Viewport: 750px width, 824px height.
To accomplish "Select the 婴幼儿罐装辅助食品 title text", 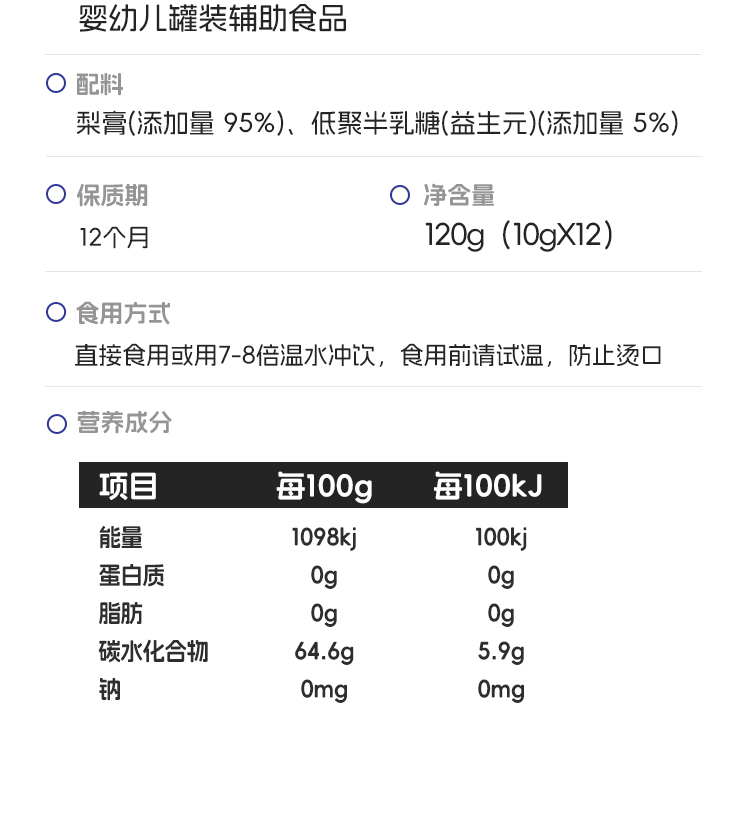I will (212, 18).
